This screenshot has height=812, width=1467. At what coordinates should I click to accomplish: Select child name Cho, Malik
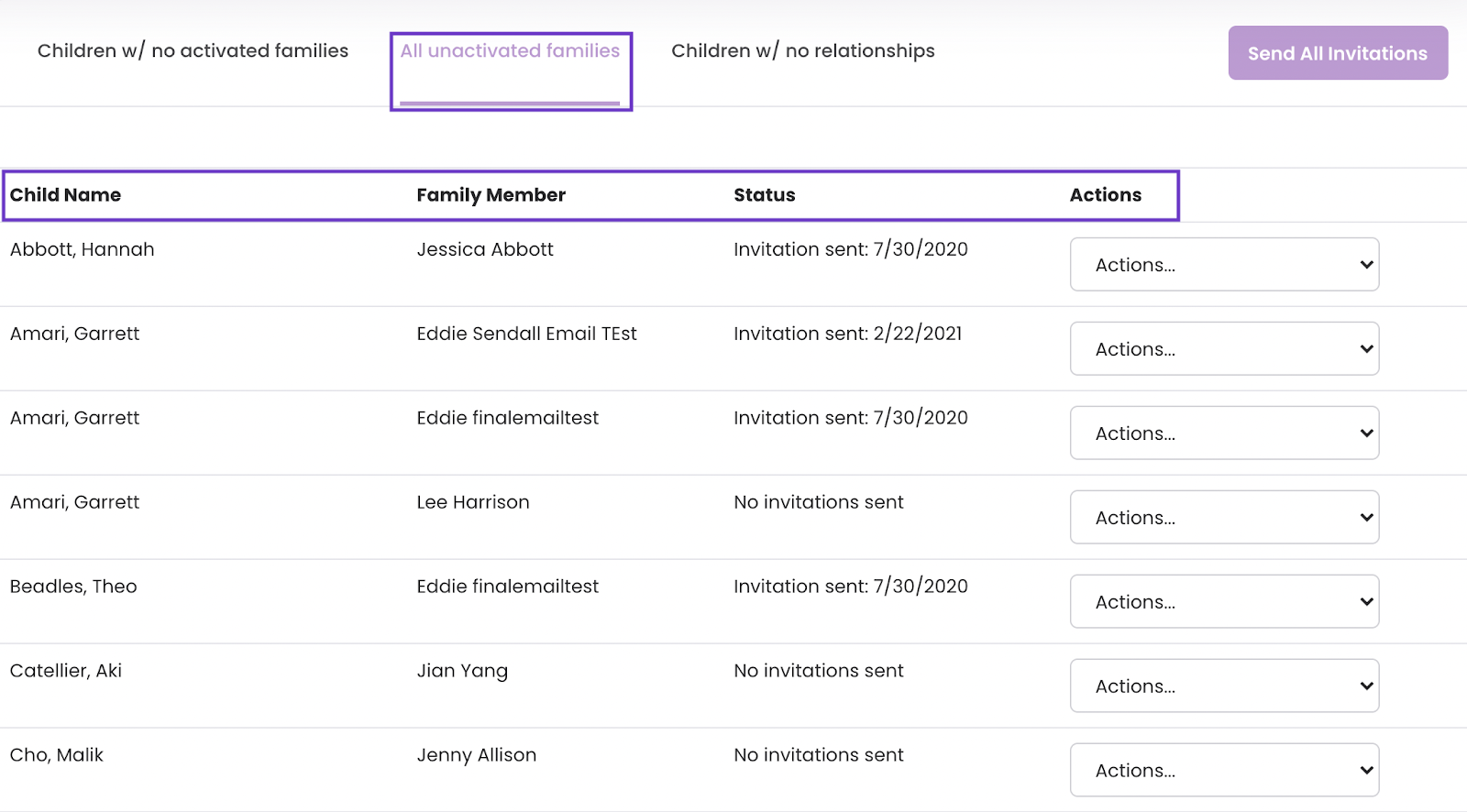56,755
